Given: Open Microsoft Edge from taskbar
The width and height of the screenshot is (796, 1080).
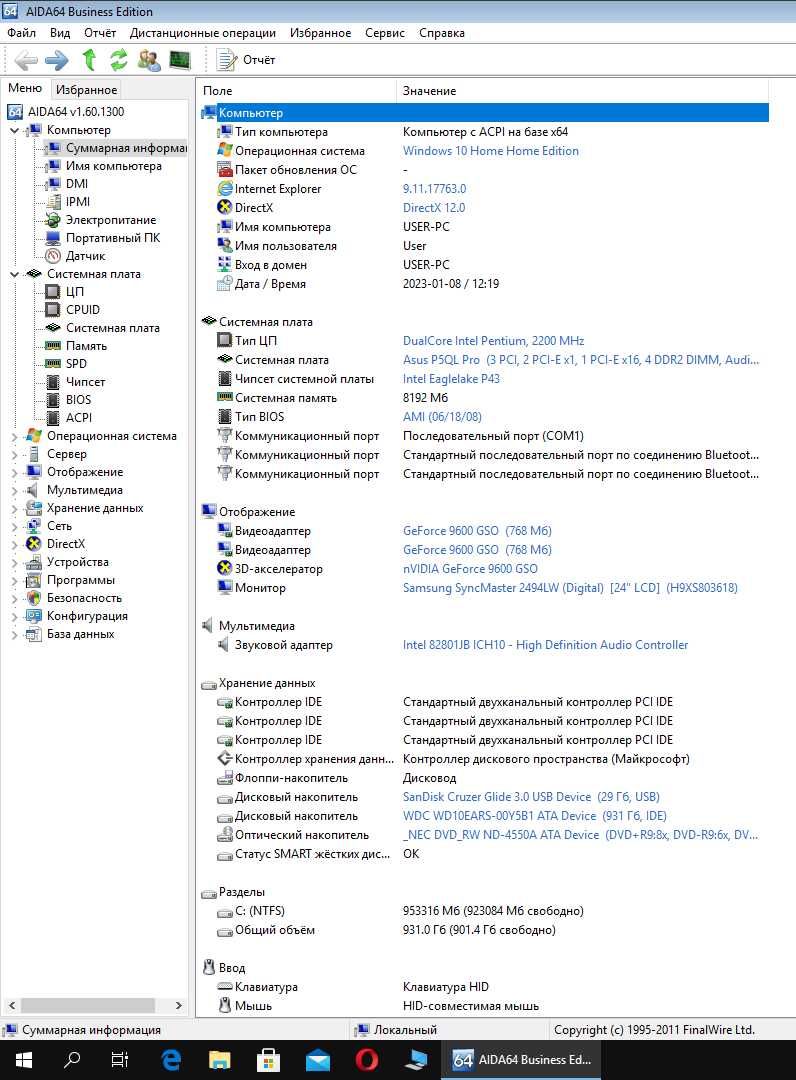Looking at the screenshot, I should pos(170,1060).
